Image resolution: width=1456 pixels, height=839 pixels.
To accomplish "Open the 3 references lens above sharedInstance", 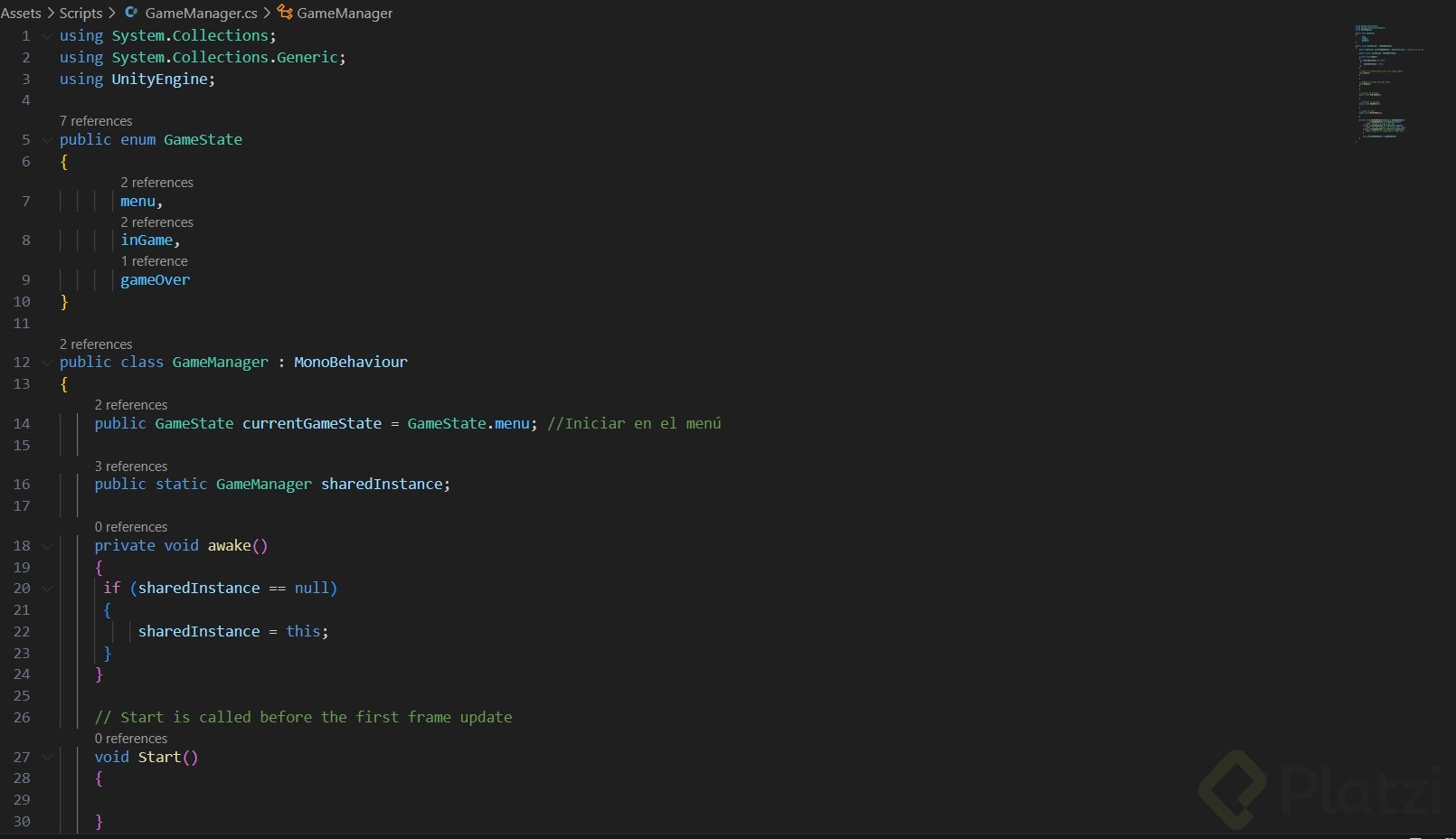I will coord(131,466).
